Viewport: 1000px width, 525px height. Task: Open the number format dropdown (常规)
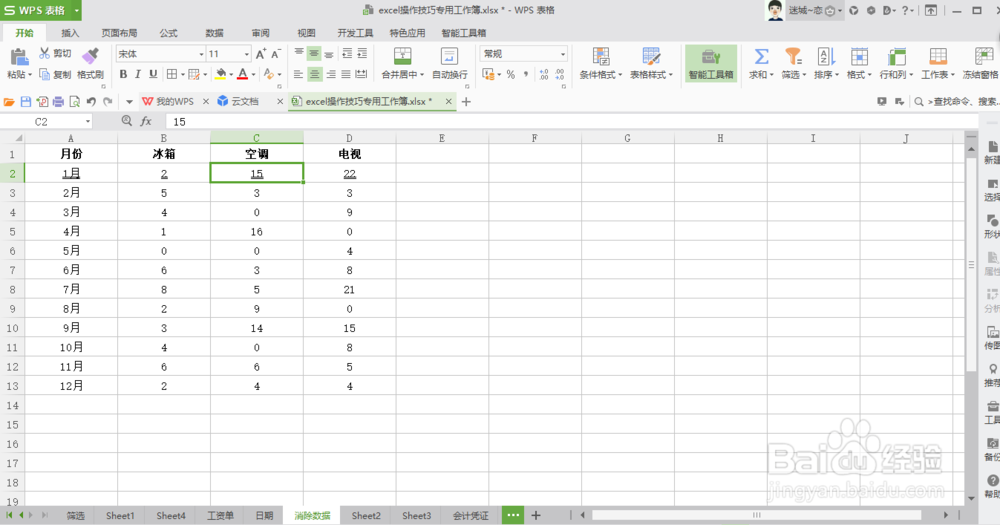click(562, 54)
